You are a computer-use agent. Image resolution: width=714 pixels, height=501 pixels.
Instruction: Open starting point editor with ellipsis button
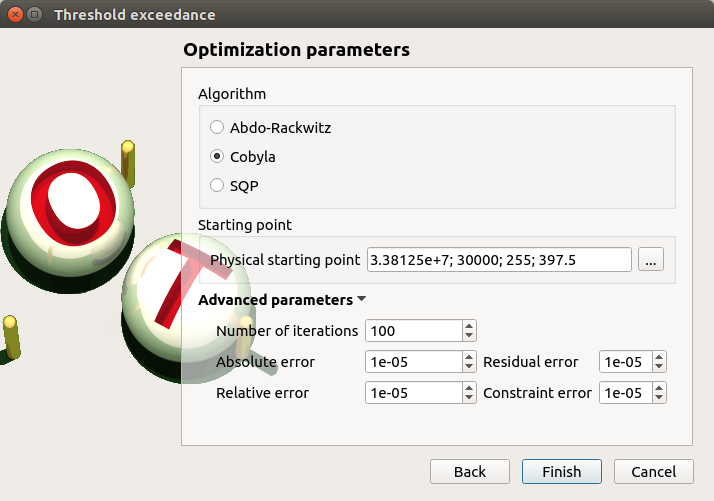pos(651,260)
